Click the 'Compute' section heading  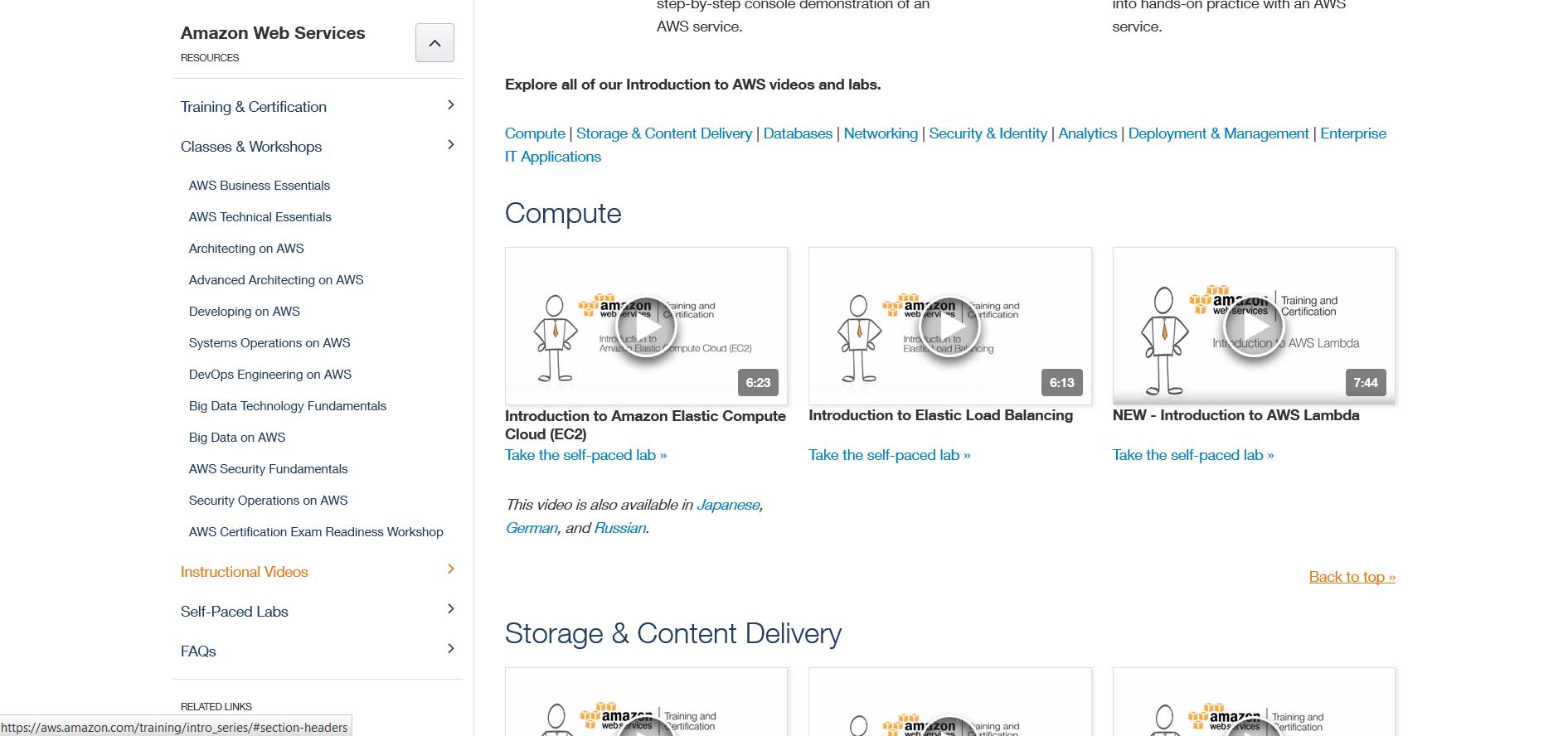563,213
